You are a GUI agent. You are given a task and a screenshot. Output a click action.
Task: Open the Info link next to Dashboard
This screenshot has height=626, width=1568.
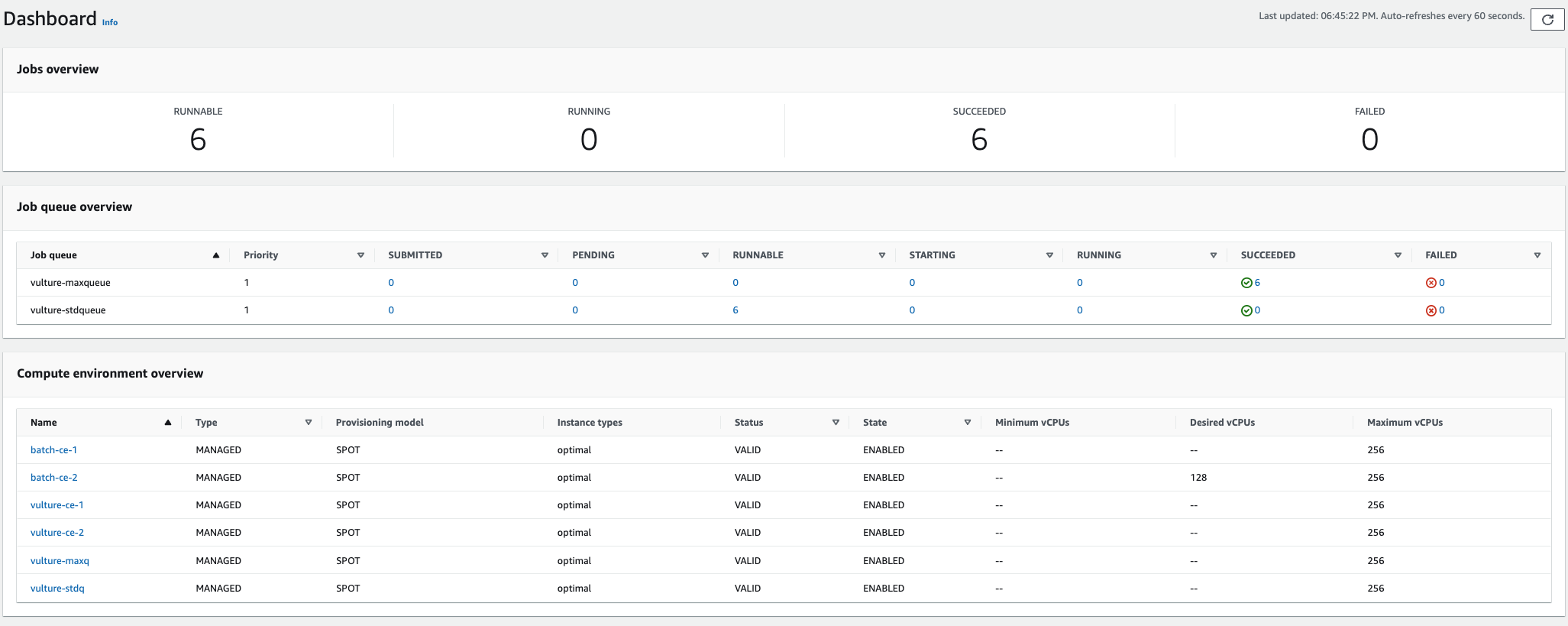(110, 22)
